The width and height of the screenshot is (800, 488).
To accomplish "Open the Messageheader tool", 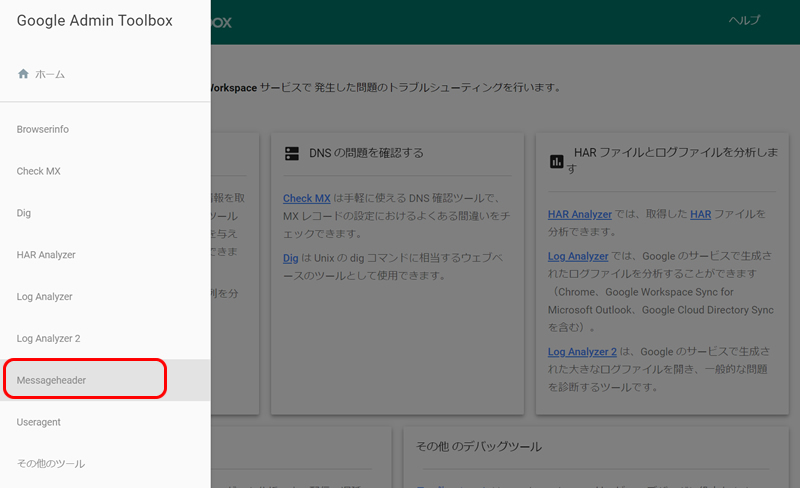I will point(51,381).
